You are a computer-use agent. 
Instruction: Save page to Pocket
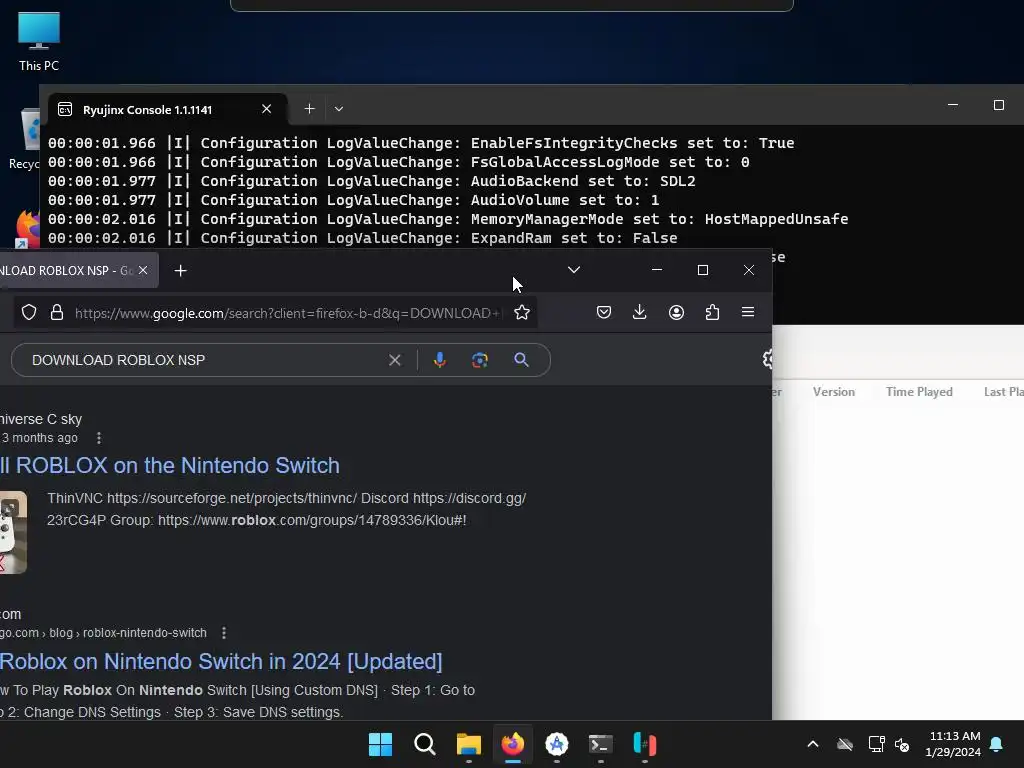[x=604, y=313]
